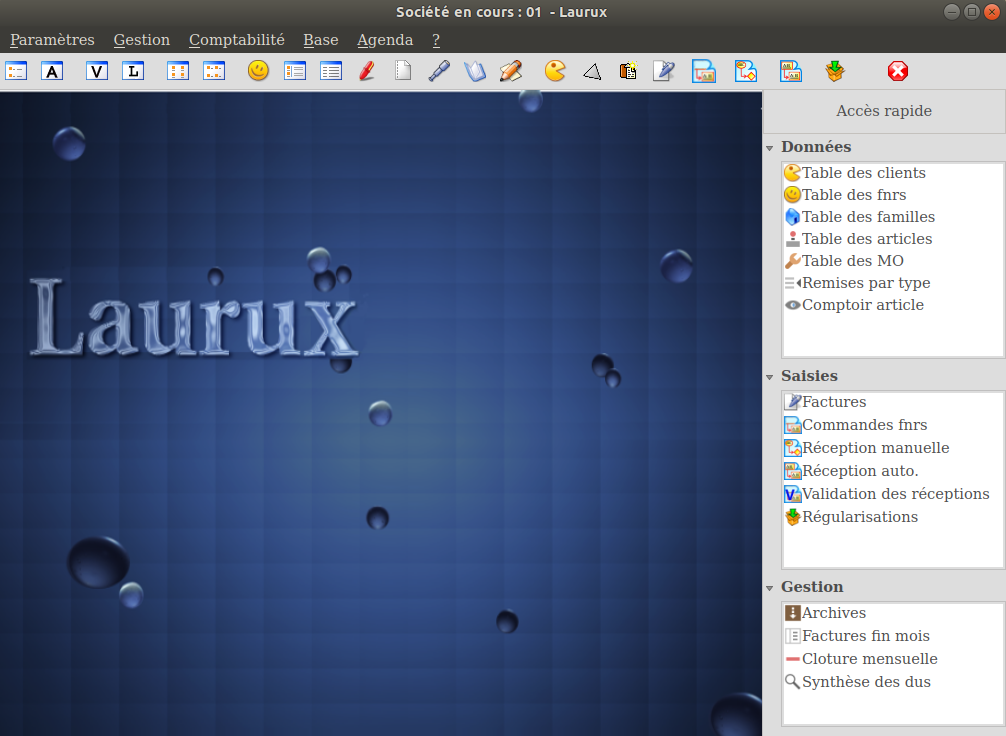Screen dimensions: 1006x736
Task: Click the red pen toolbar icon
Action: coord(366,71)
